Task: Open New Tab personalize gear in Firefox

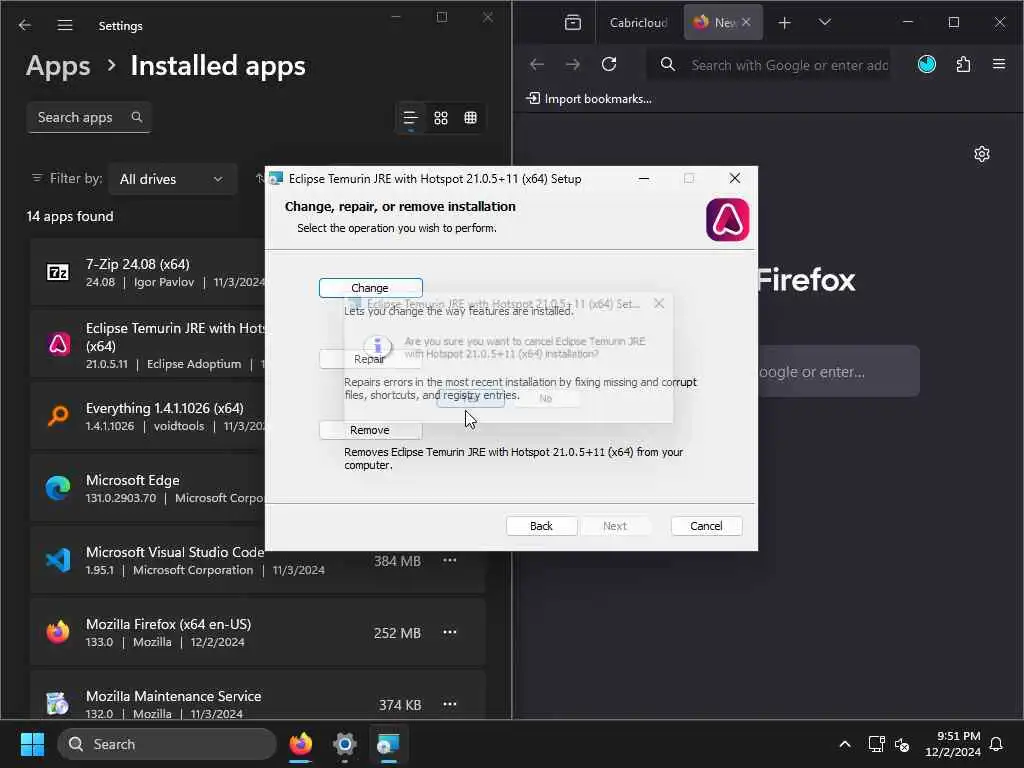Action: click(982, 154)
